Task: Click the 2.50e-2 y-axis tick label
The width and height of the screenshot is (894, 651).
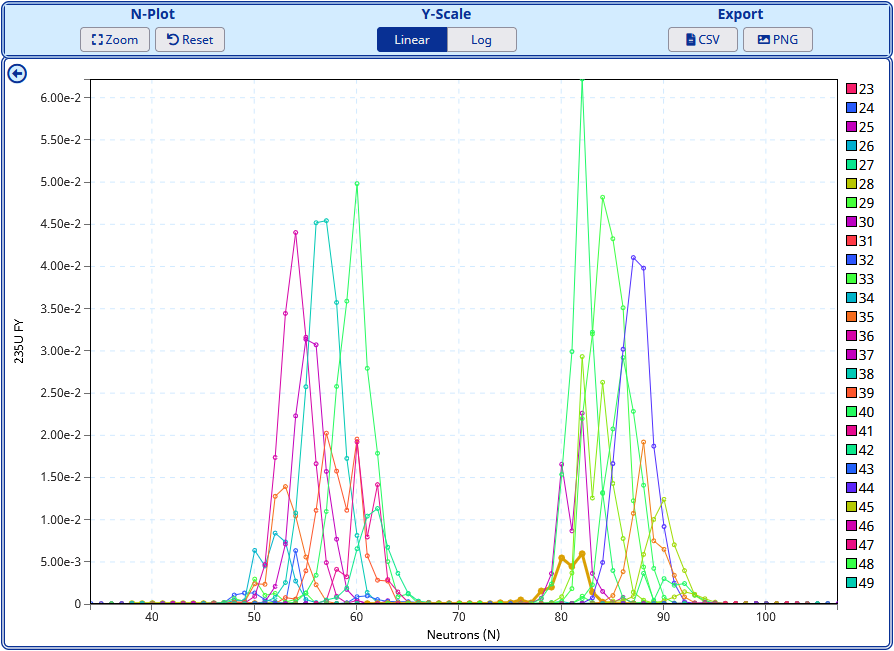Action: (x=61, y=393)
